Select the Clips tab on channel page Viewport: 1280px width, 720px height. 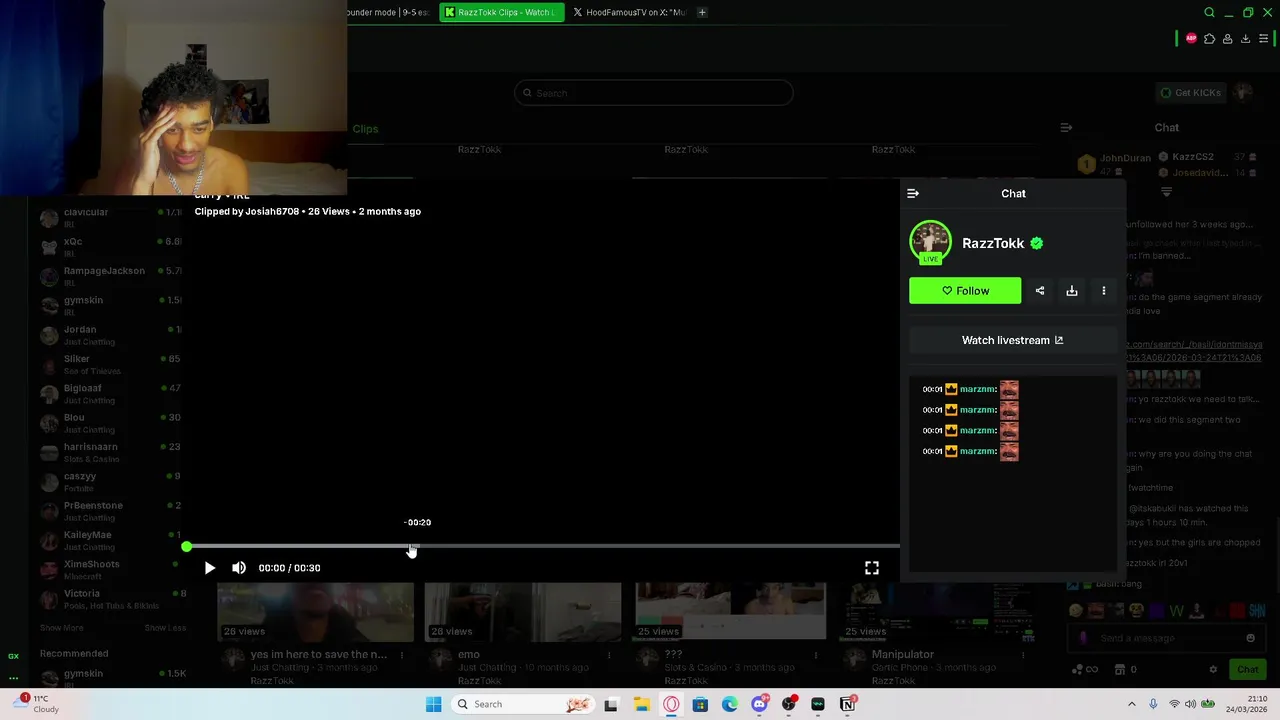[365, 129]
